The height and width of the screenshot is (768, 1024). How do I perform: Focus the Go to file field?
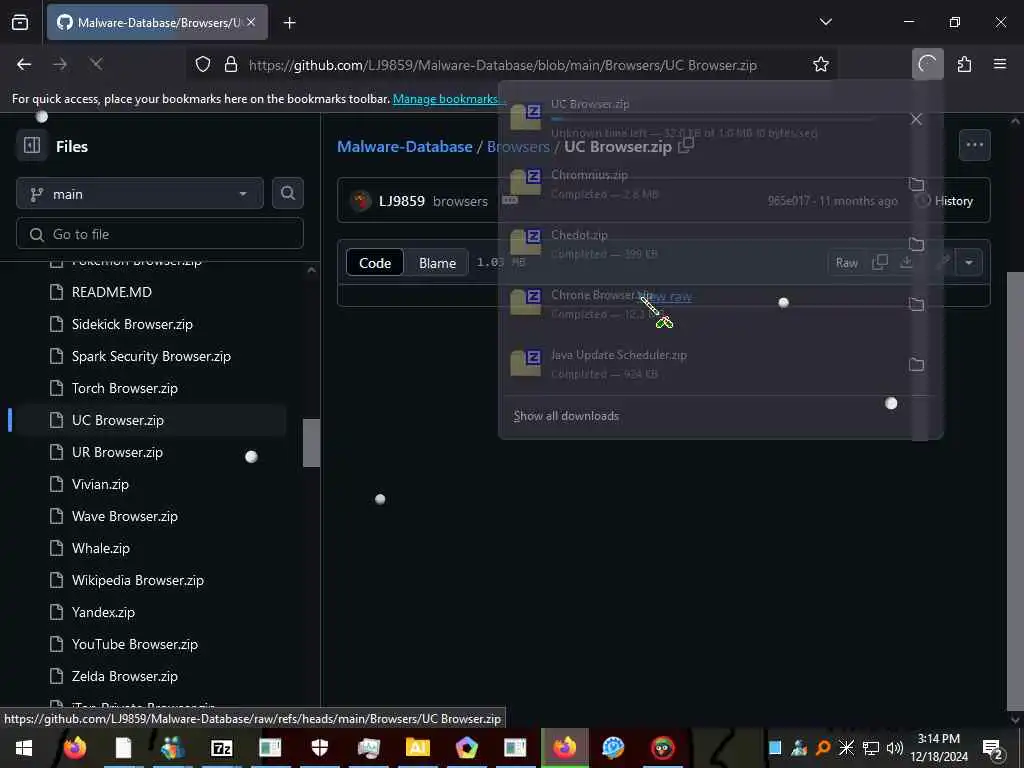pos(160,234)
